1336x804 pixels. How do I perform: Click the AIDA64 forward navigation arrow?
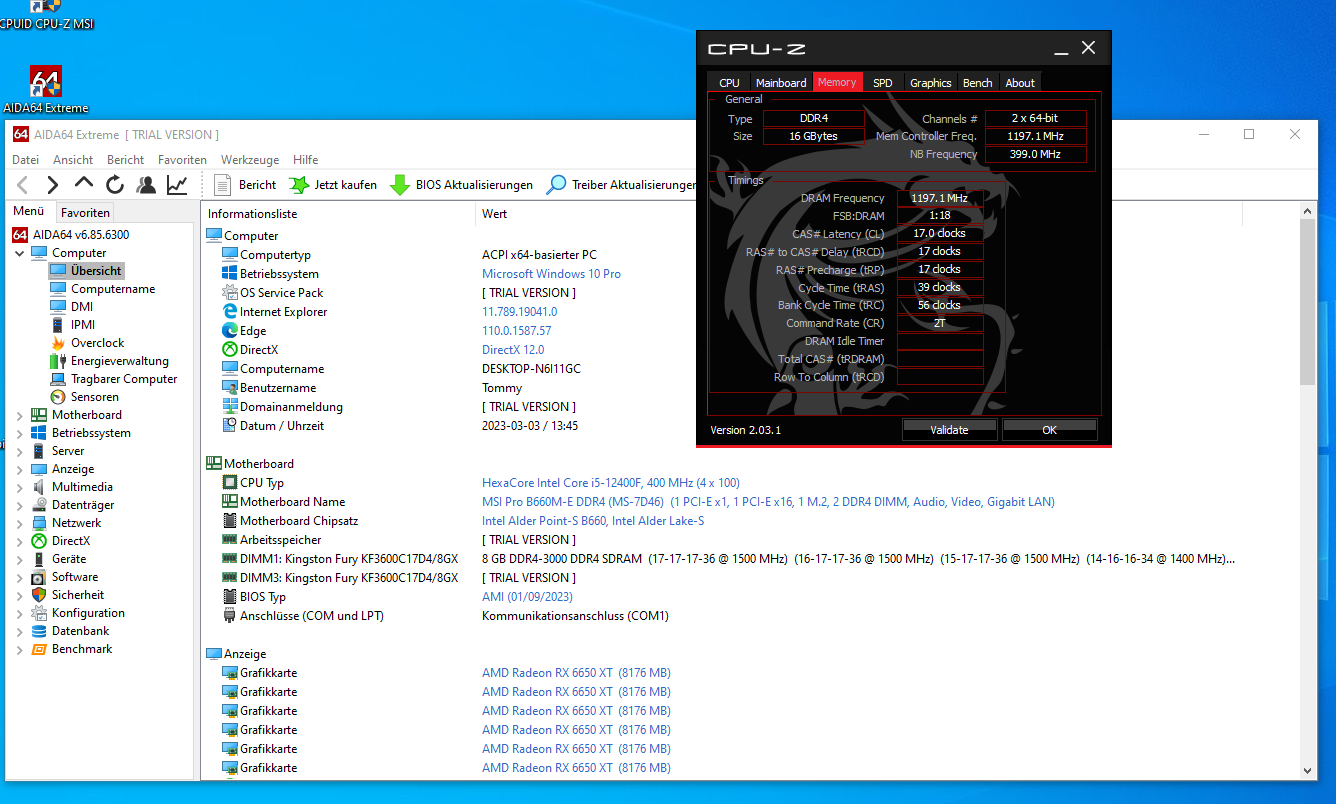tap(53, 185)
